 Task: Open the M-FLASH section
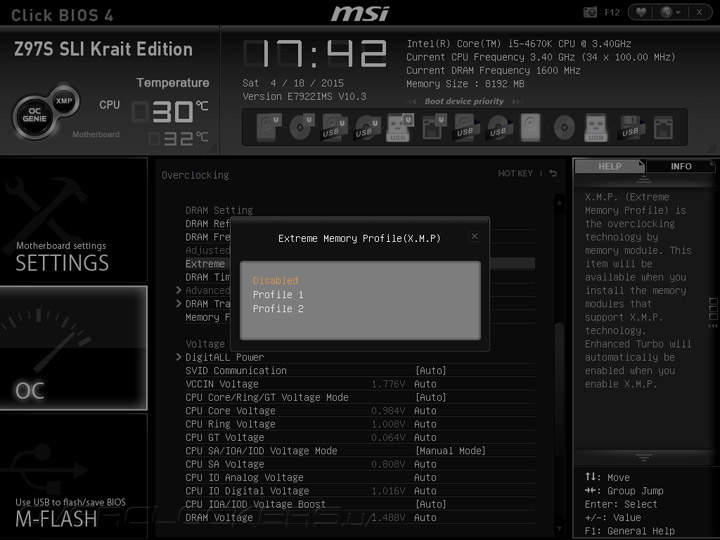[x=73, y=475]
